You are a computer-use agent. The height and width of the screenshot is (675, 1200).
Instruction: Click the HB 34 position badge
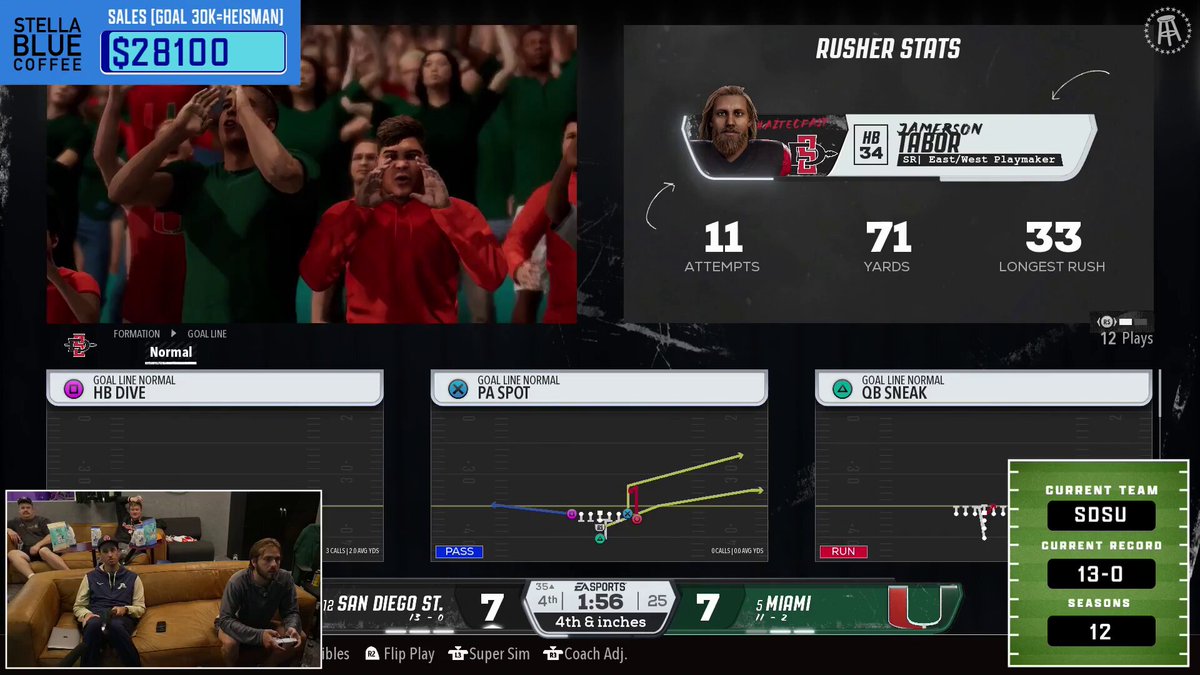871,145
